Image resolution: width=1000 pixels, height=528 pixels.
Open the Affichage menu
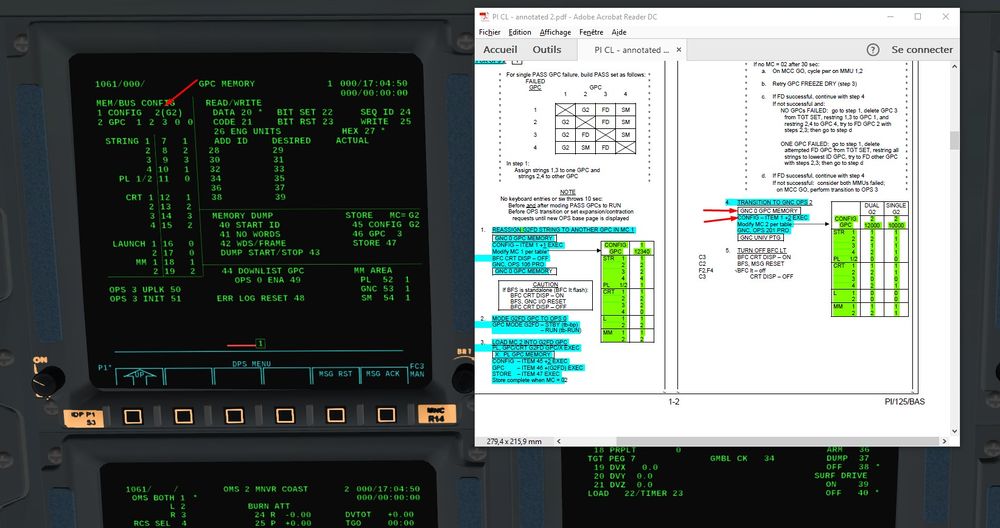(555, 32)
